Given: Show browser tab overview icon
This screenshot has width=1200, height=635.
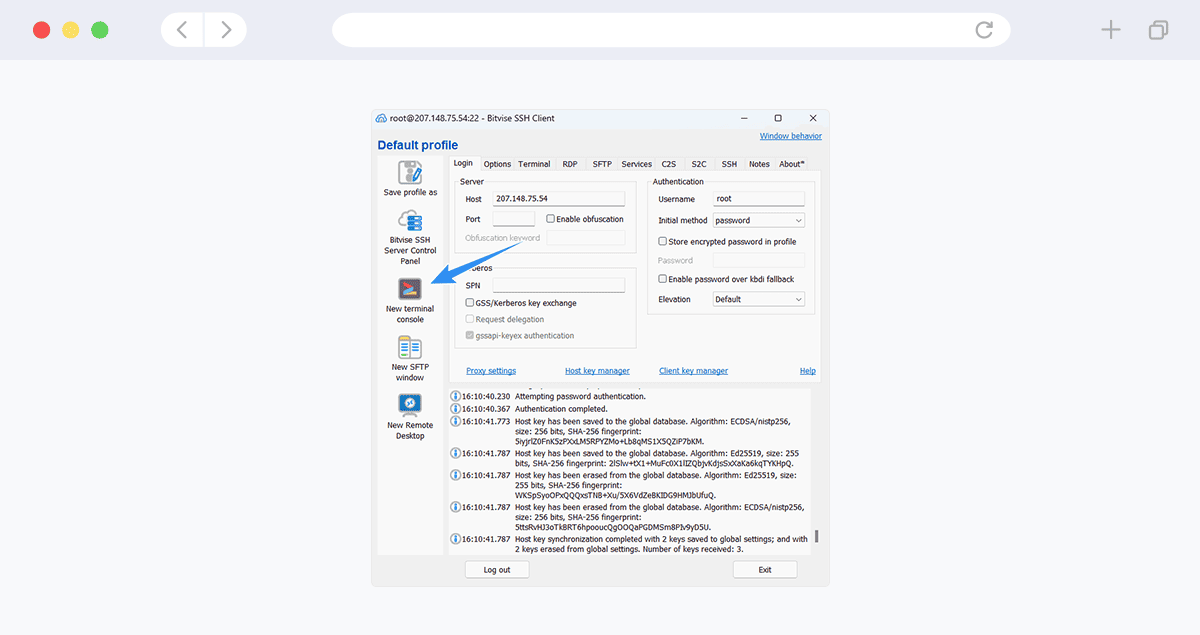Looking at the screenshot, I should click(1158, 30).
